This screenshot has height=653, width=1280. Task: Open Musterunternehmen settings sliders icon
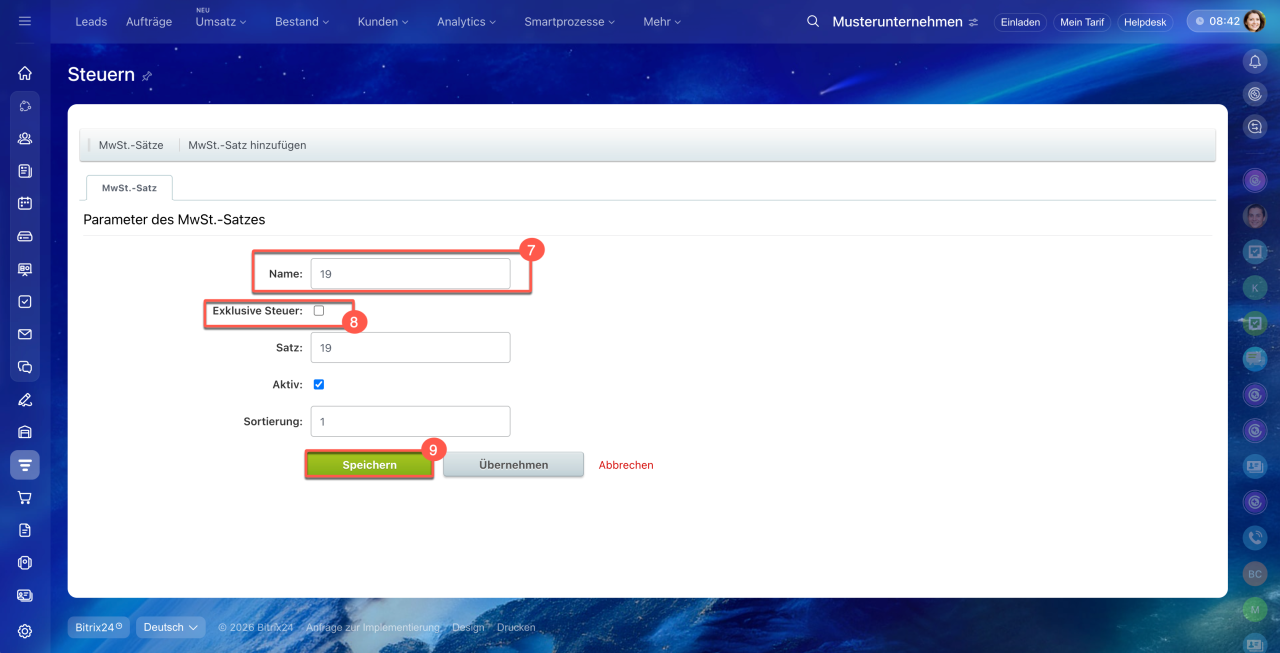click(973, 22)
